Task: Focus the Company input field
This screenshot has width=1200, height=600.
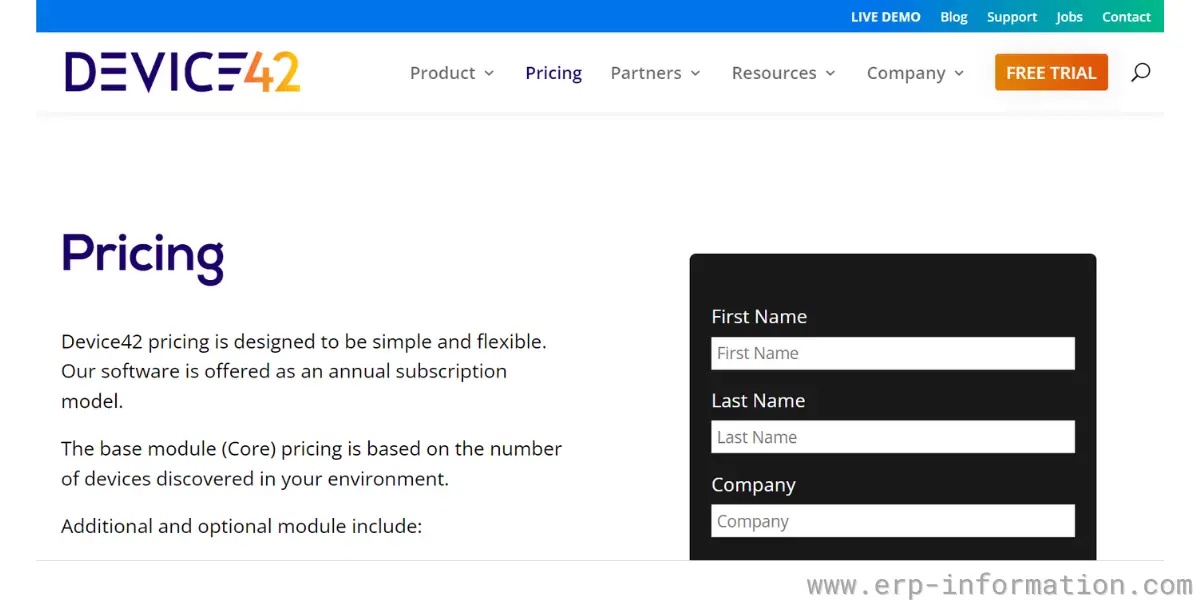Action: [x=893, y=521]
